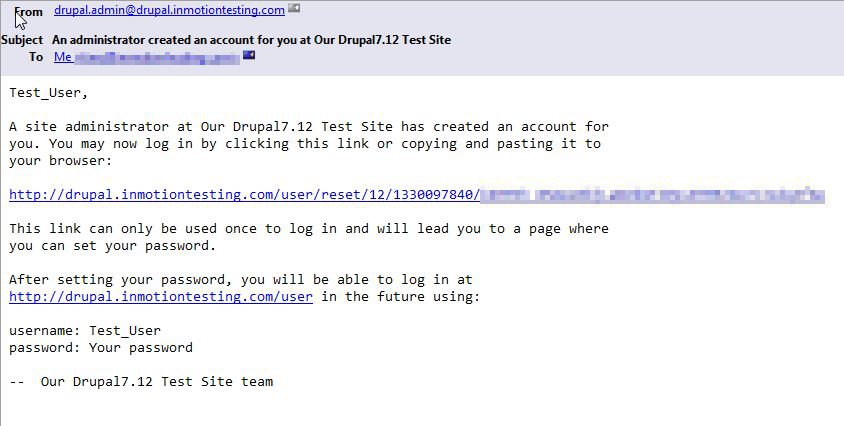The image size is (844, 426).
Task: Open the drupal.inmotiontesting.com/user login link
Action: [x=161, y=296]
